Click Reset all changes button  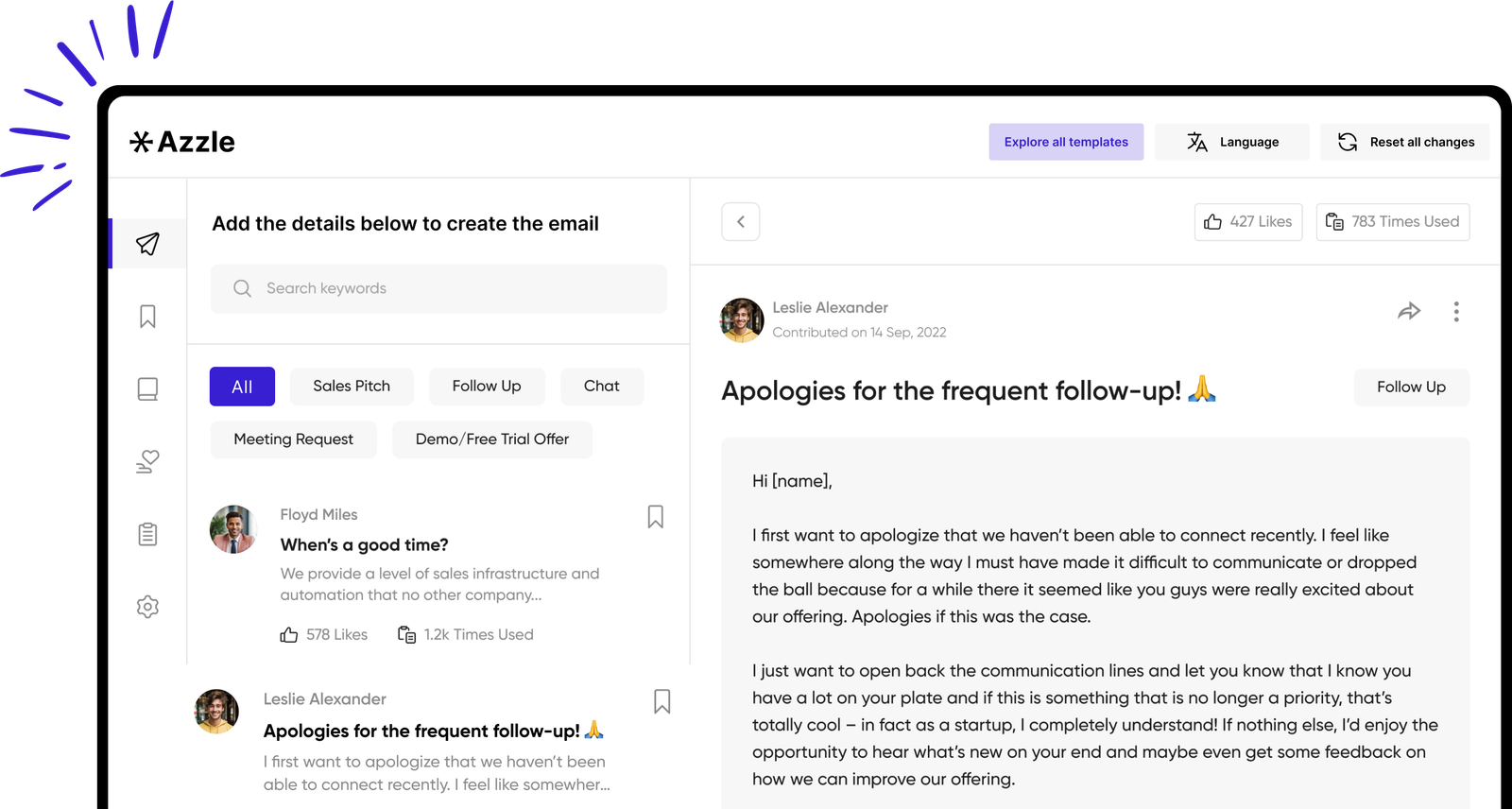pyautogui.click(x=1405, y=142)
